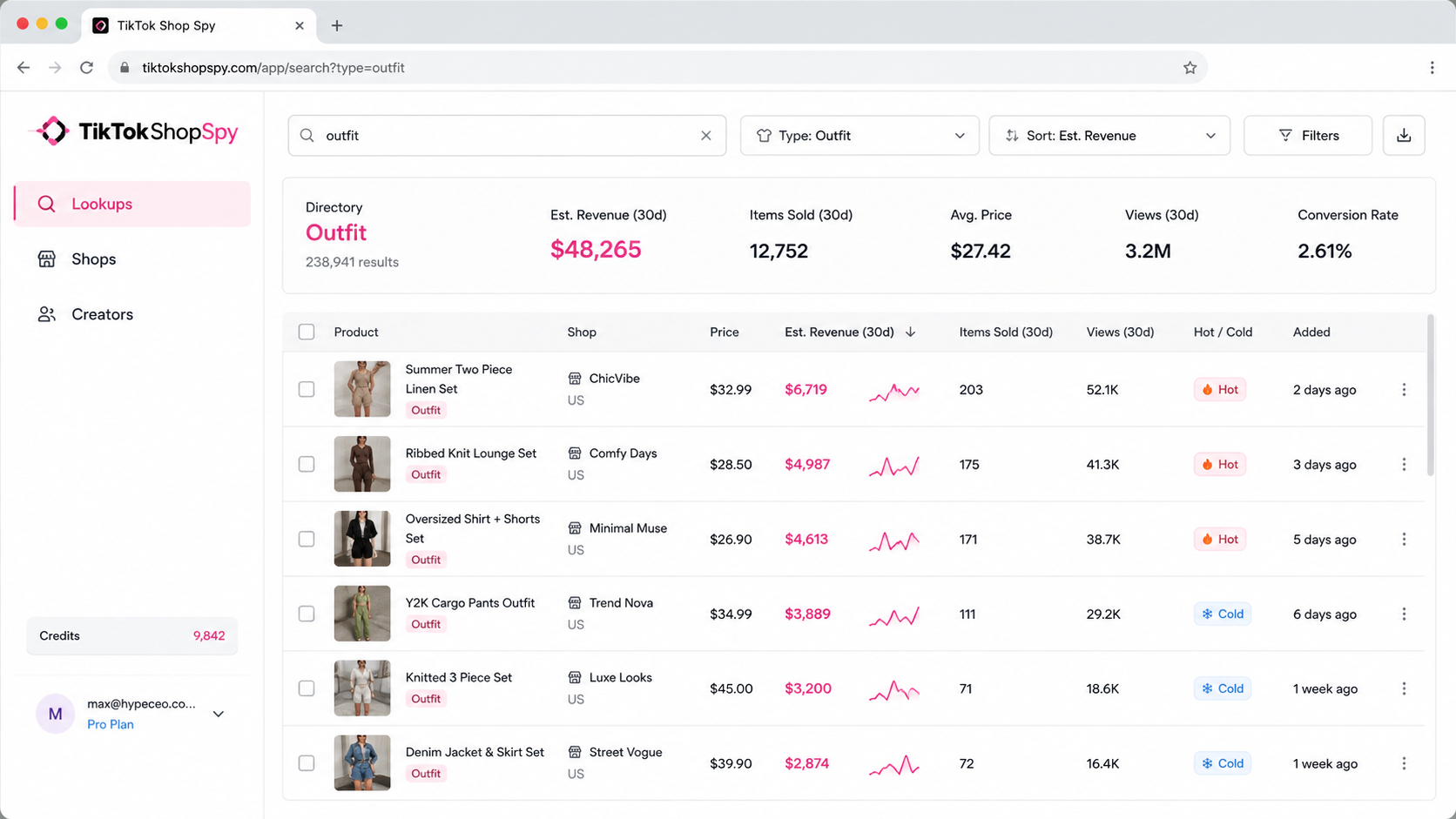1456x819 pixels.
Task: Click the sort arrow on Est. Revenue column
Action: click(x=910, y=332)
